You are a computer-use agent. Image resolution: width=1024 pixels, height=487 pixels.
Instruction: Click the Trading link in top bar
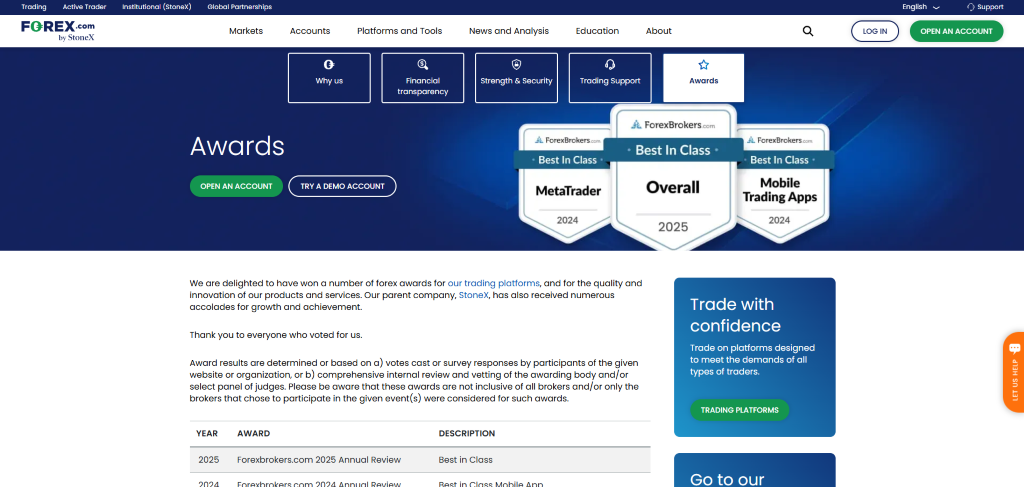34,7
